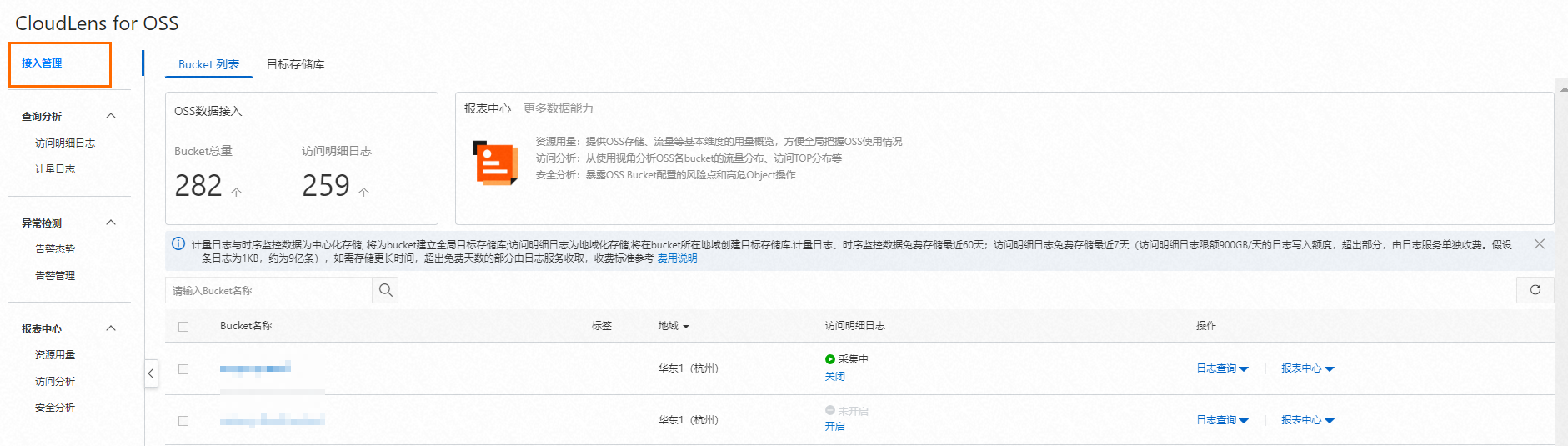1568x446 pixels.
Task: Click 华东1（杭州） in second row
Action: (x=688, y=420)
